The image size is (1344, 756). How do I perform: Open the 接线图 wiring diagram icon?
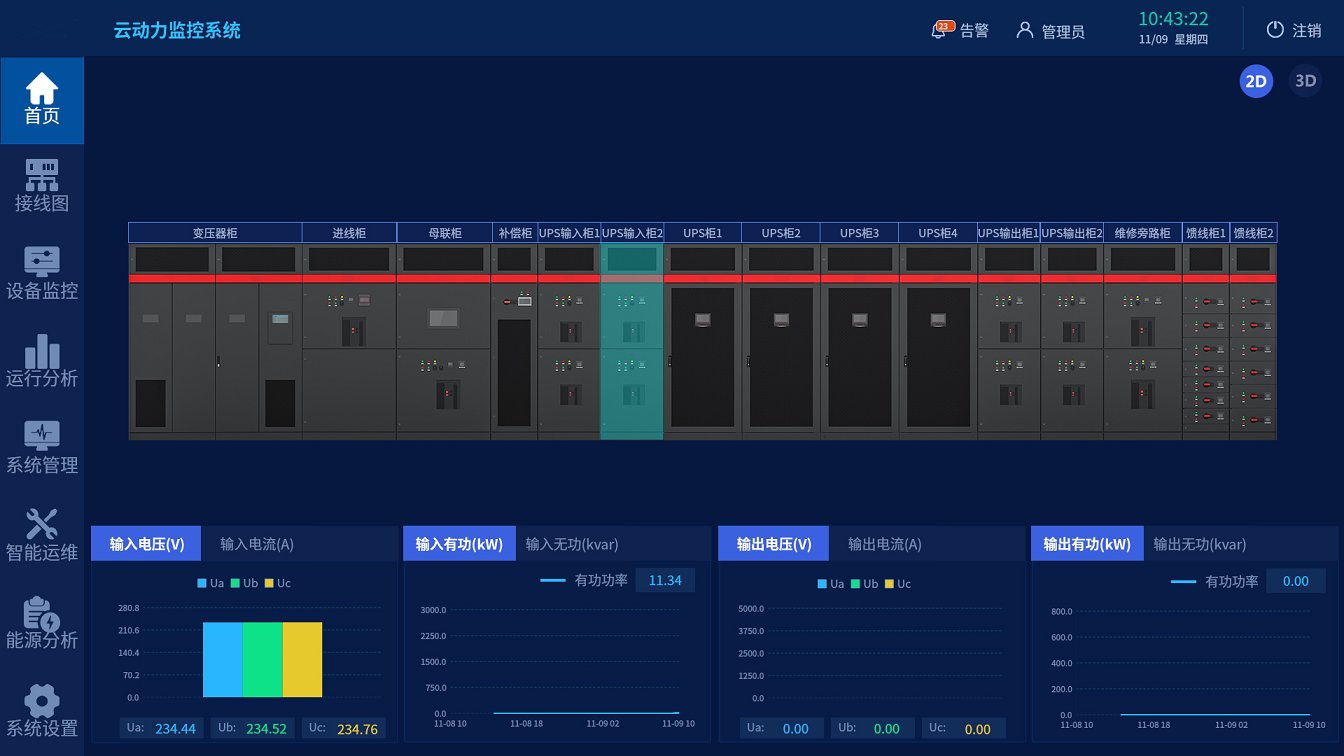point(41,176)
